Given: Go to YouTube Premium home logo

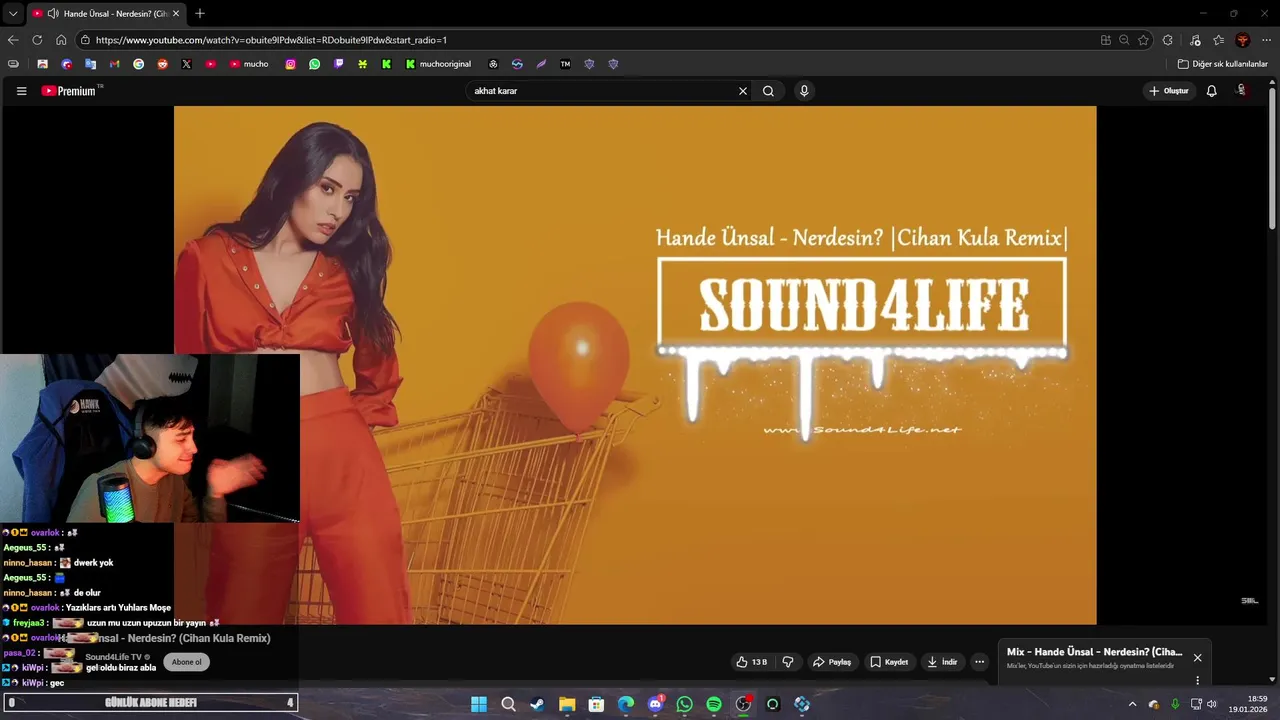Looking at the screenshot, I should point(69,91).
